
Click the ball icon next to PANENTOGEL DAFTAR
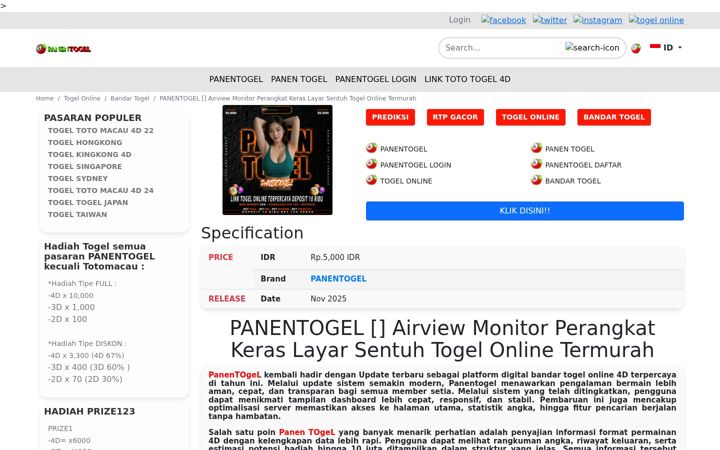[536, 164]
